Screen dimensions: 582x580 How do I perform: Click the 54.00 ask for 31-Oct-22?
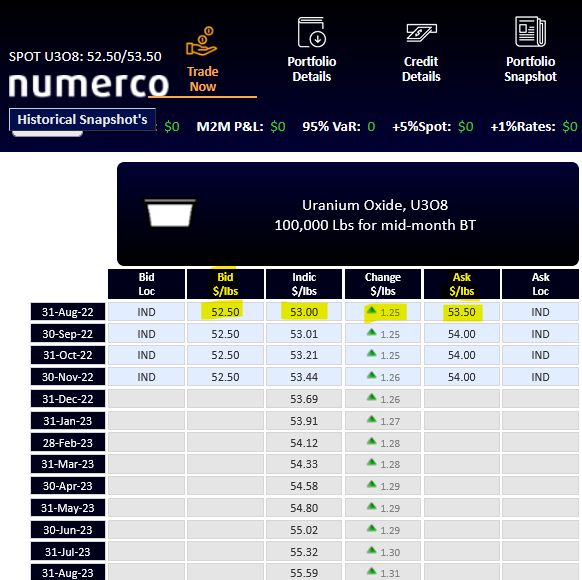[x=462, y=355]
